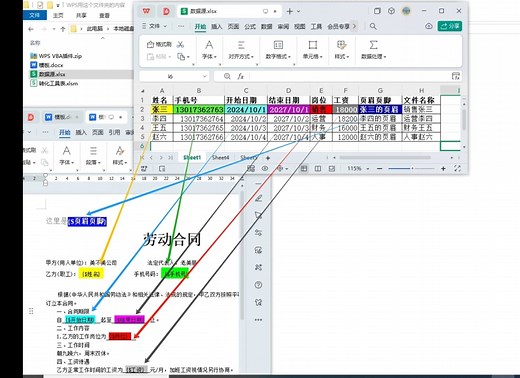Image resolution: width=520 pixels, height=378 pixels.
Task: Open the 数字格式 number format dropdown
Action: point(278,50)
